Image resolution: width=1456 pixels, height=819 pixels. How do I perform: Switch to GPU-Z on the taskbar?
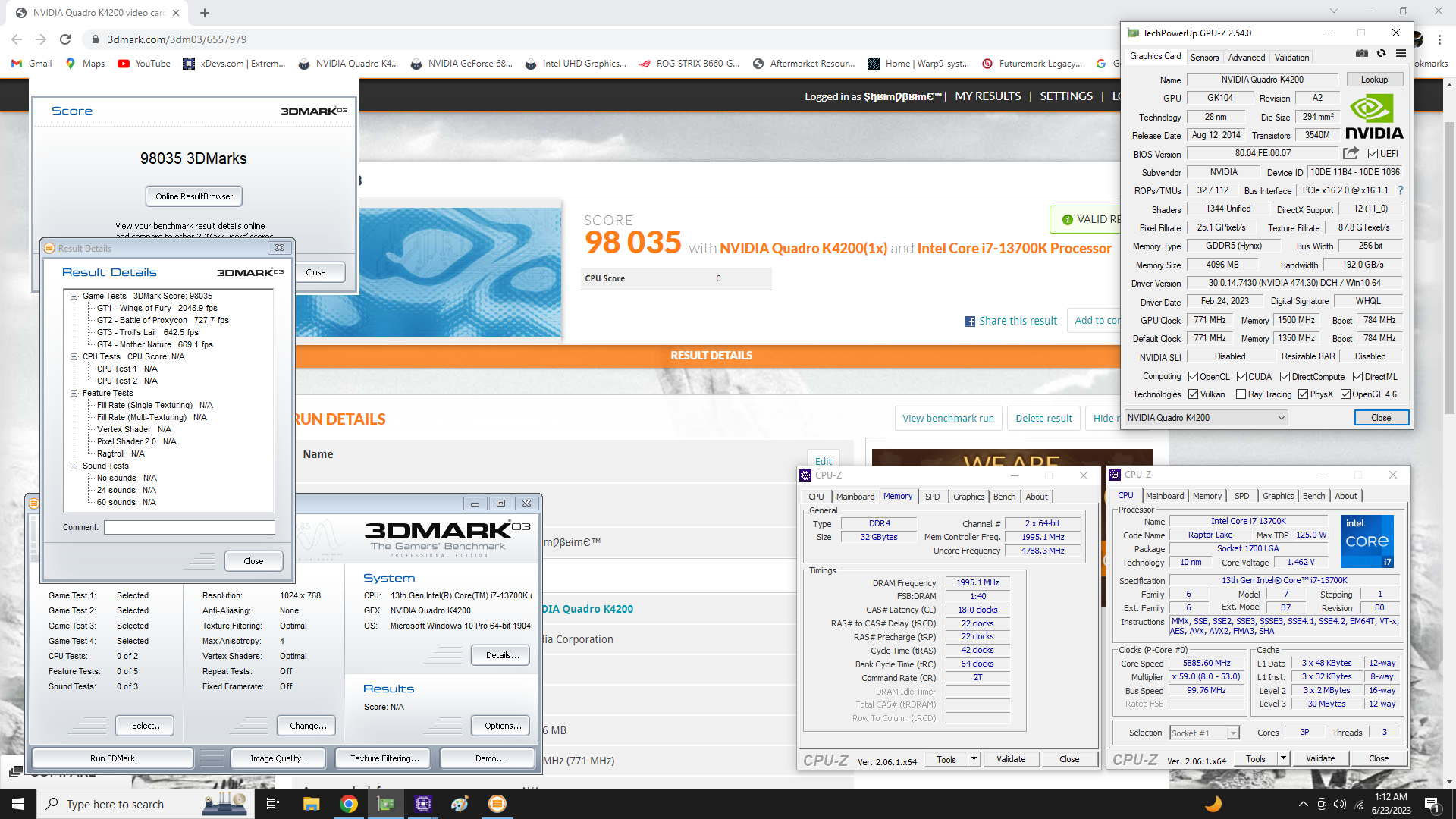click(x=386, y=804)
